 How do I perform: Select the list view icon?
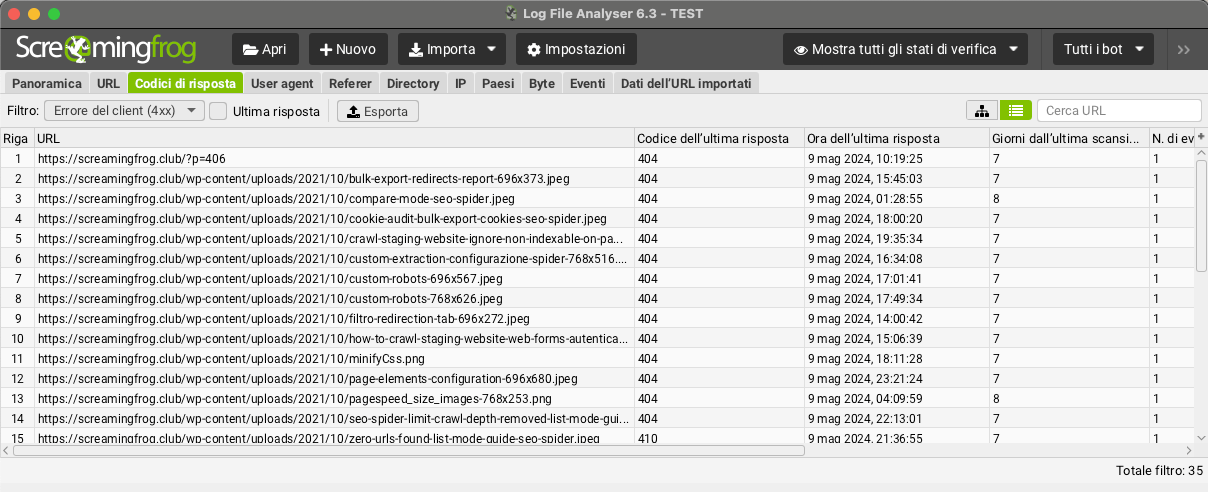[1016, 111]
